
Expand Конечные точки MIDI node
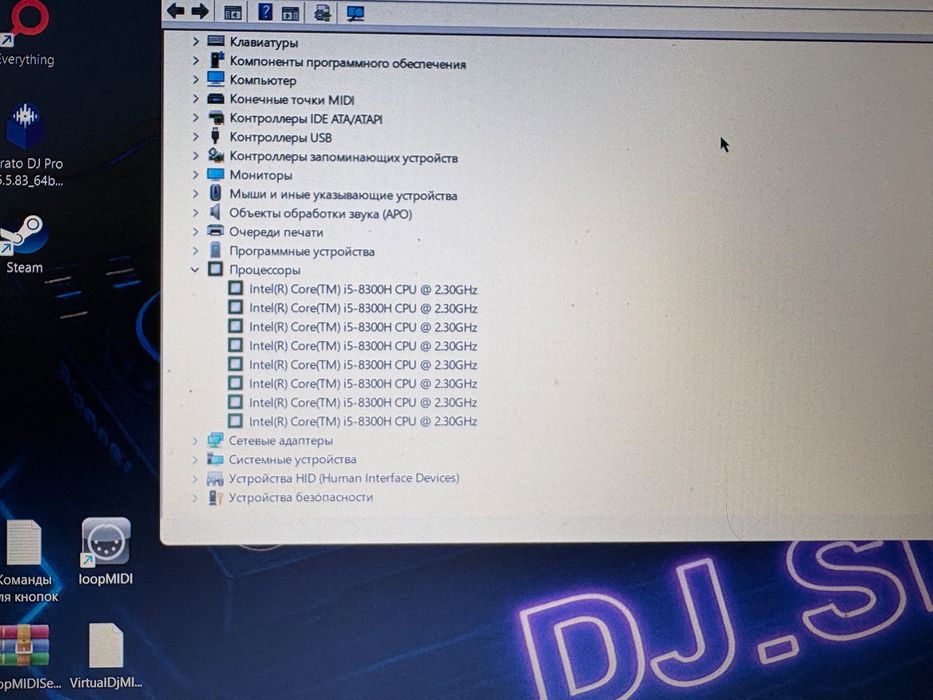[x=195, y=99]
